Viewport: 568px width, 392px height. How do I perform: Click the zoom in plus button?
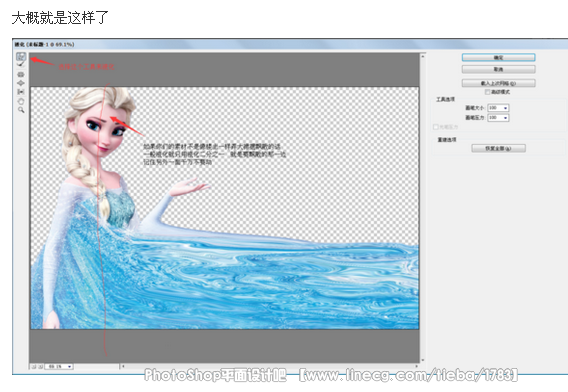(40, 367)
